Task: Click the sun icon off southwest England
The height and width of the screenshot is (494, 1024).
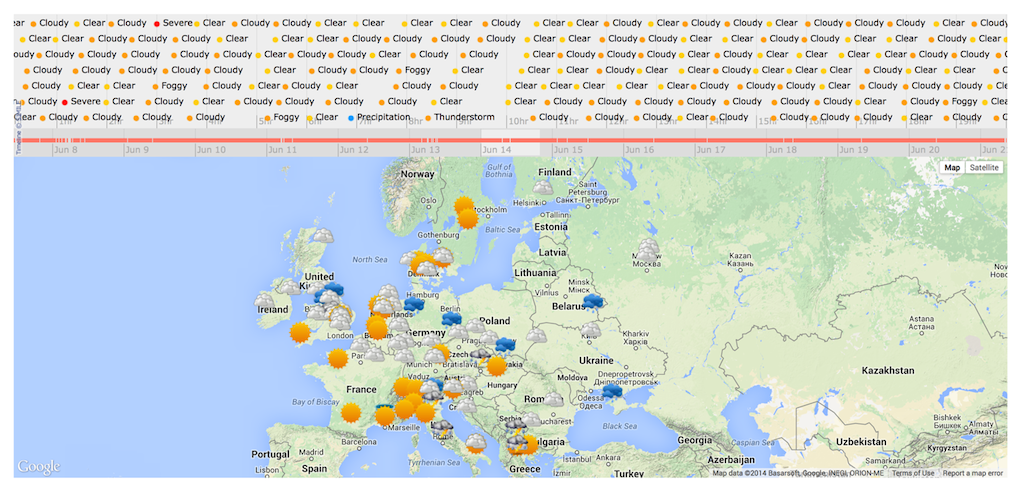Action: [300, 333]
